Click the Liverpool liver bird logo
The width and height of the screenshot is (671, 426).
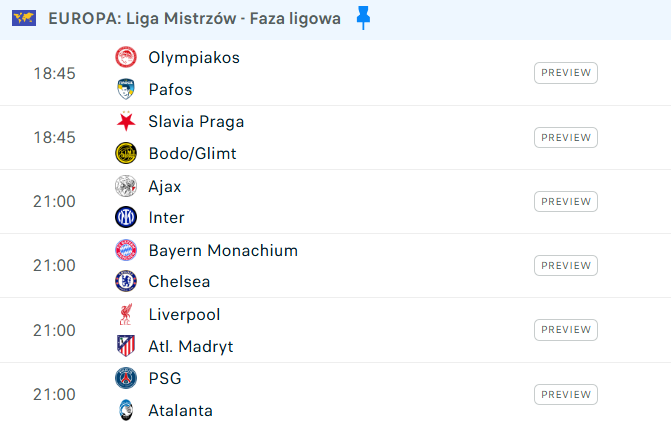click(x=126, y=314)
